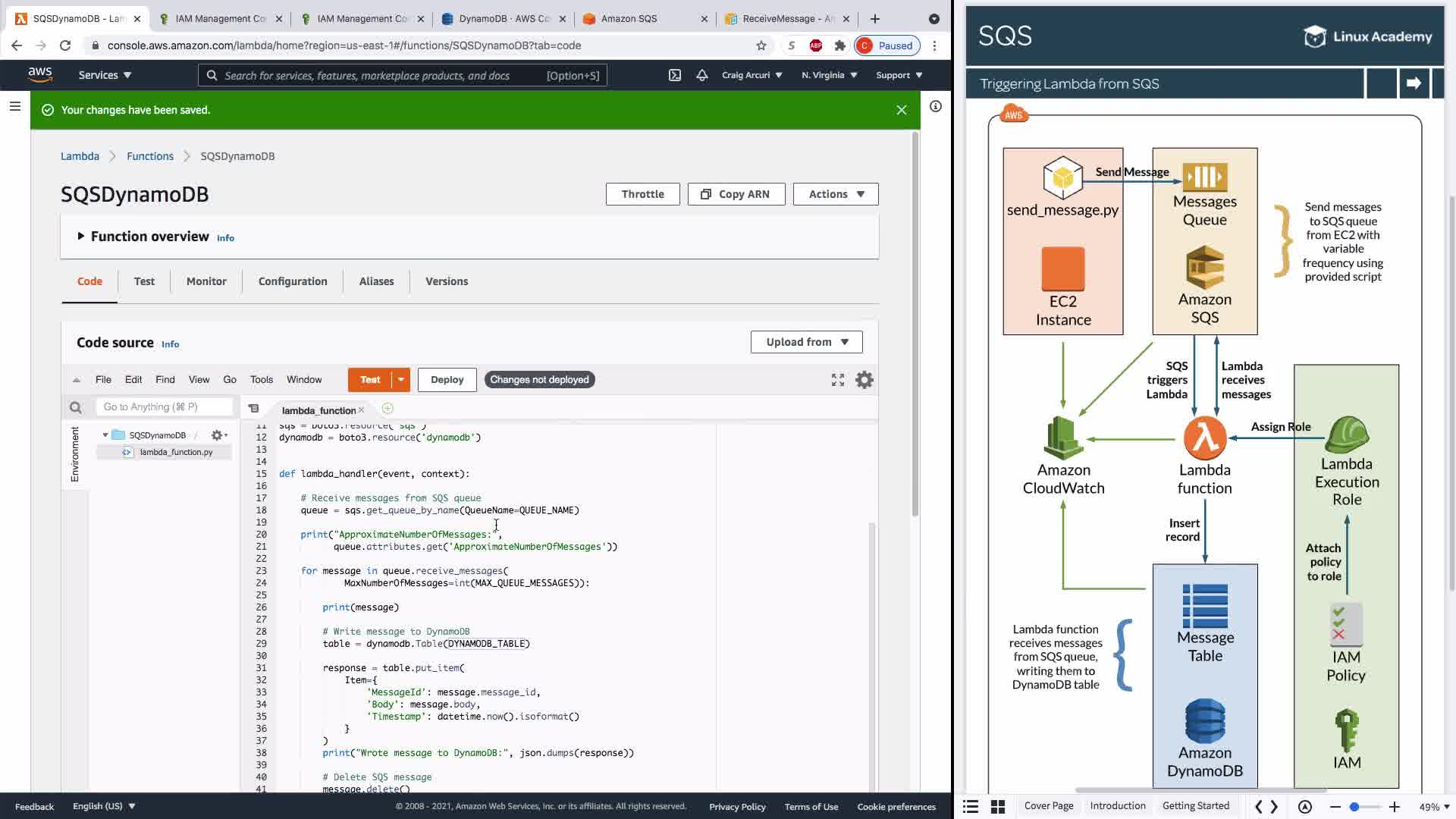This screenshot has width=1456, height=819.
Task: Open the Test button dropdown arrow
Action: pyautogui.click(x=401, y=380)
